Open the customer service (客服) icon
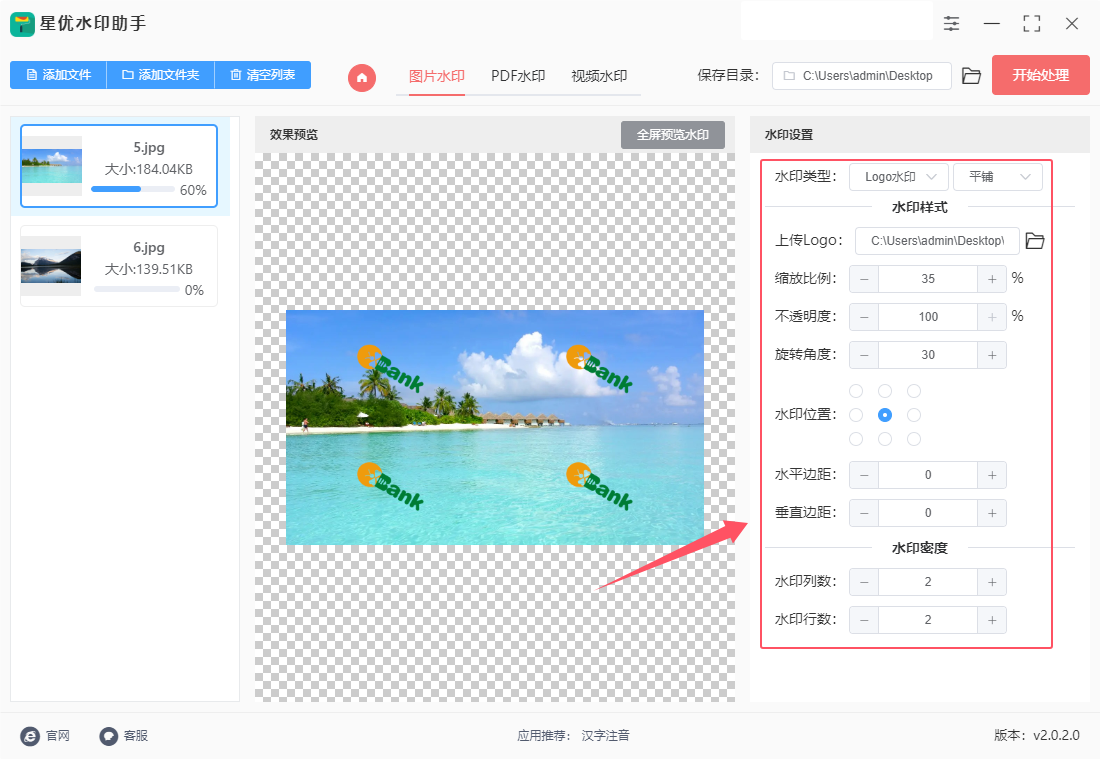The image size is (1100, 760). pos(109,735)
